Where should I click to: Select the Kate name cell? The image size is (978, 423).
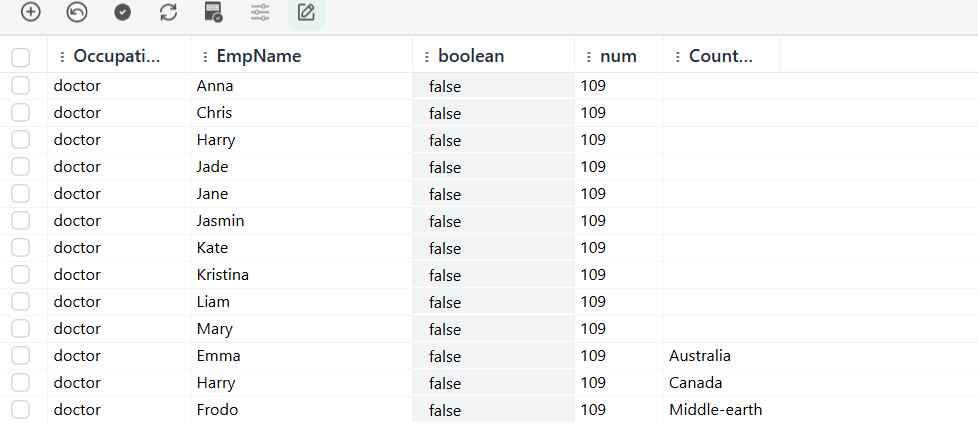(x=302, y=248)
